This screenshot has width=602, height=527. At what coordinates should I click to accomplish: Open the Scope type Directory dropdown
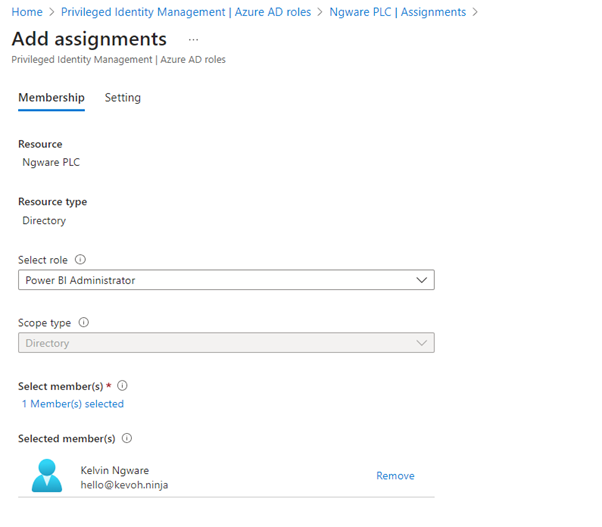coord(226,343)
